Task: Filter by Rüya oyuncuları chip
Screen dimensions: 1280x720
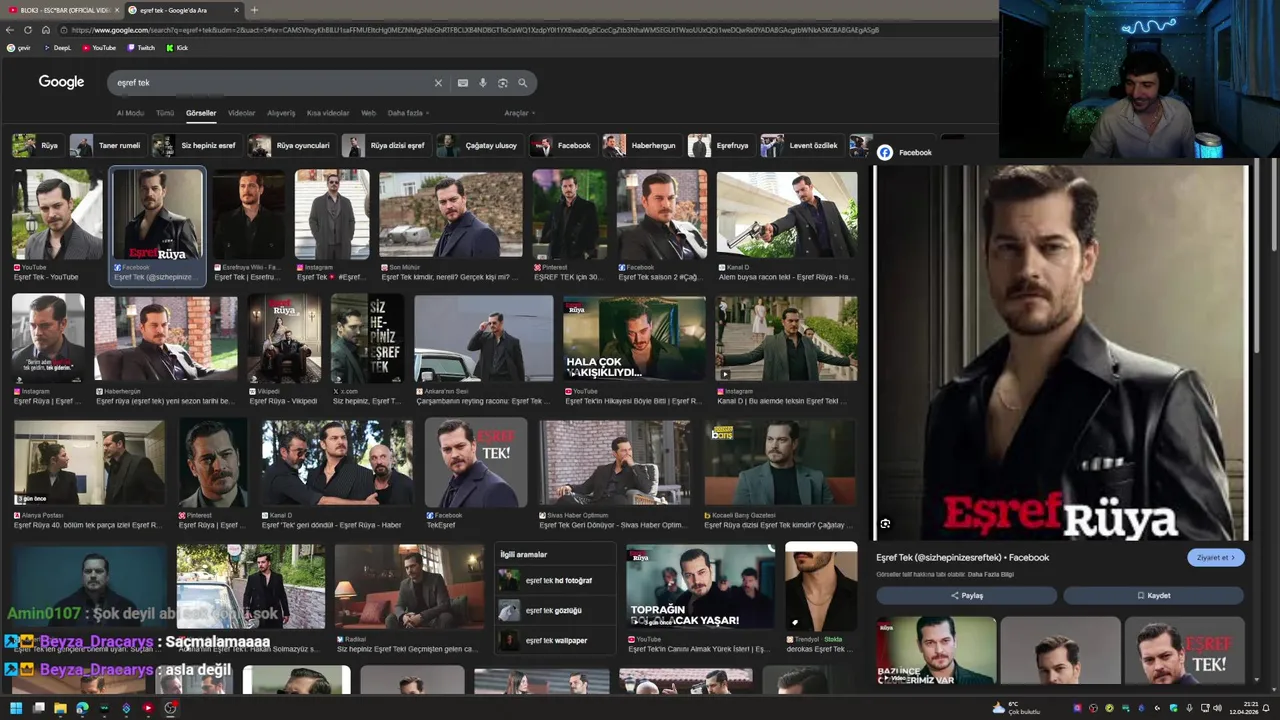Action: click(x=290, y=145)
